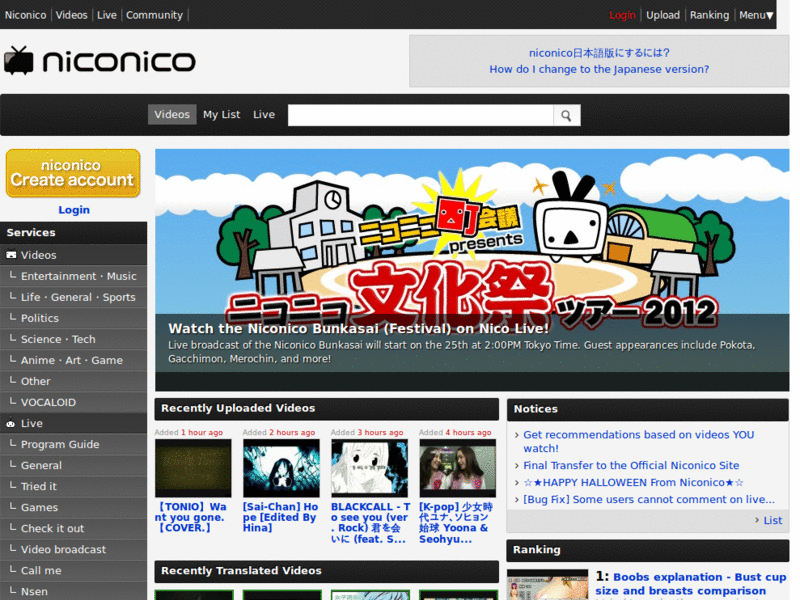
Task: Click the TONIO Want you gone title link
Action: coord(191,517)
